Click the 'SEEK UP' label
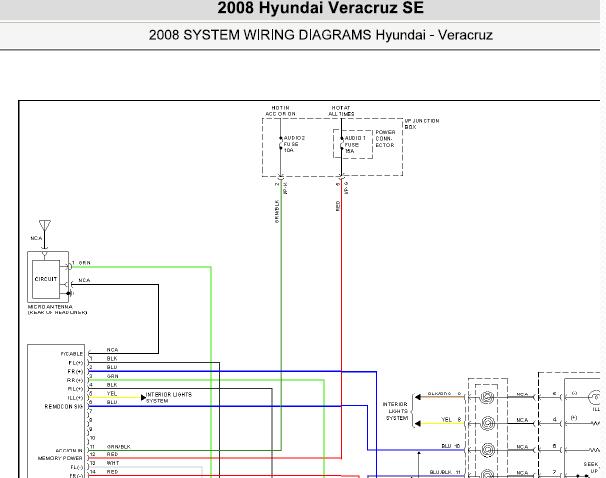The height and width of the screenshot is (478, 606). [591, 467]
